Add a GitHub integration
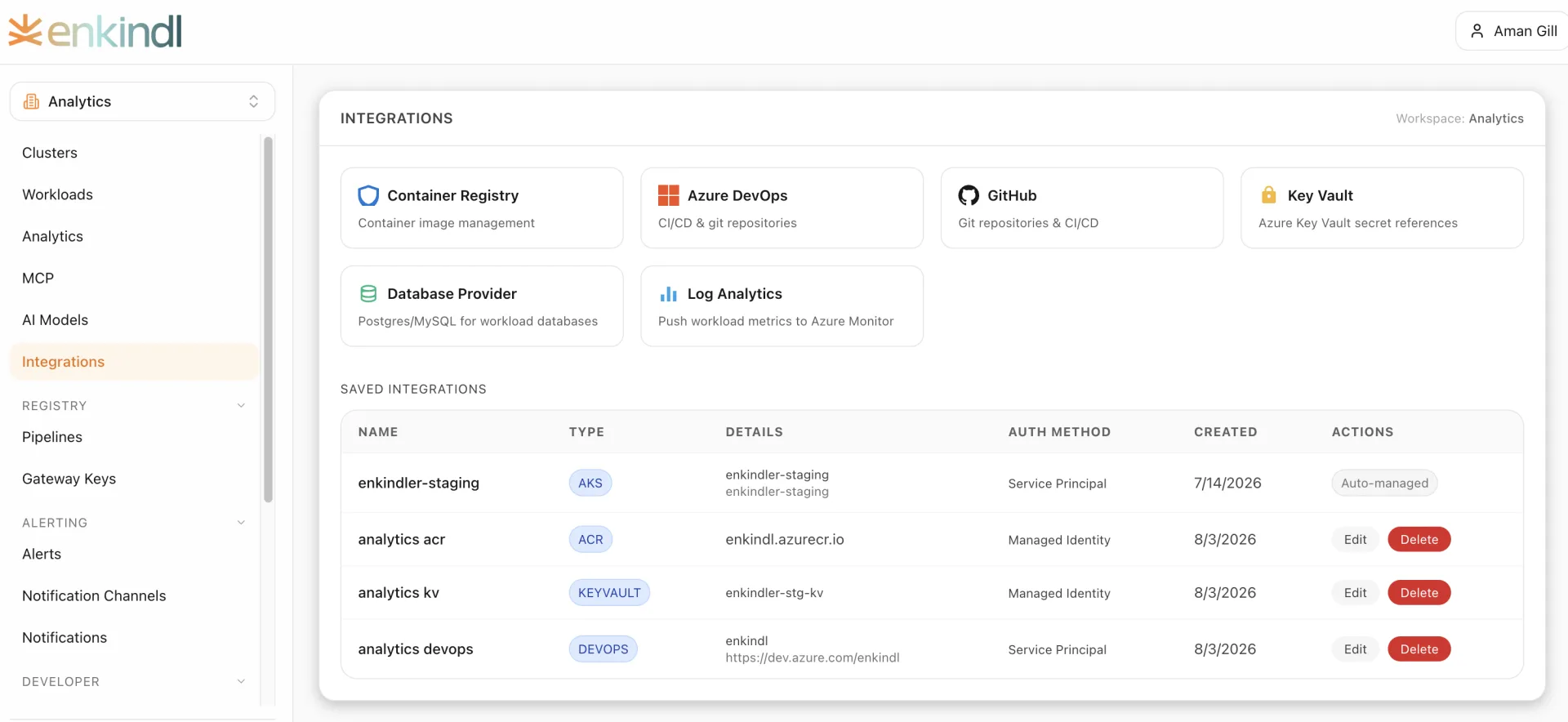Image resolution: width=1568 pixels, height=722 pixels. pyautogui.click(x=1082, y=208)
